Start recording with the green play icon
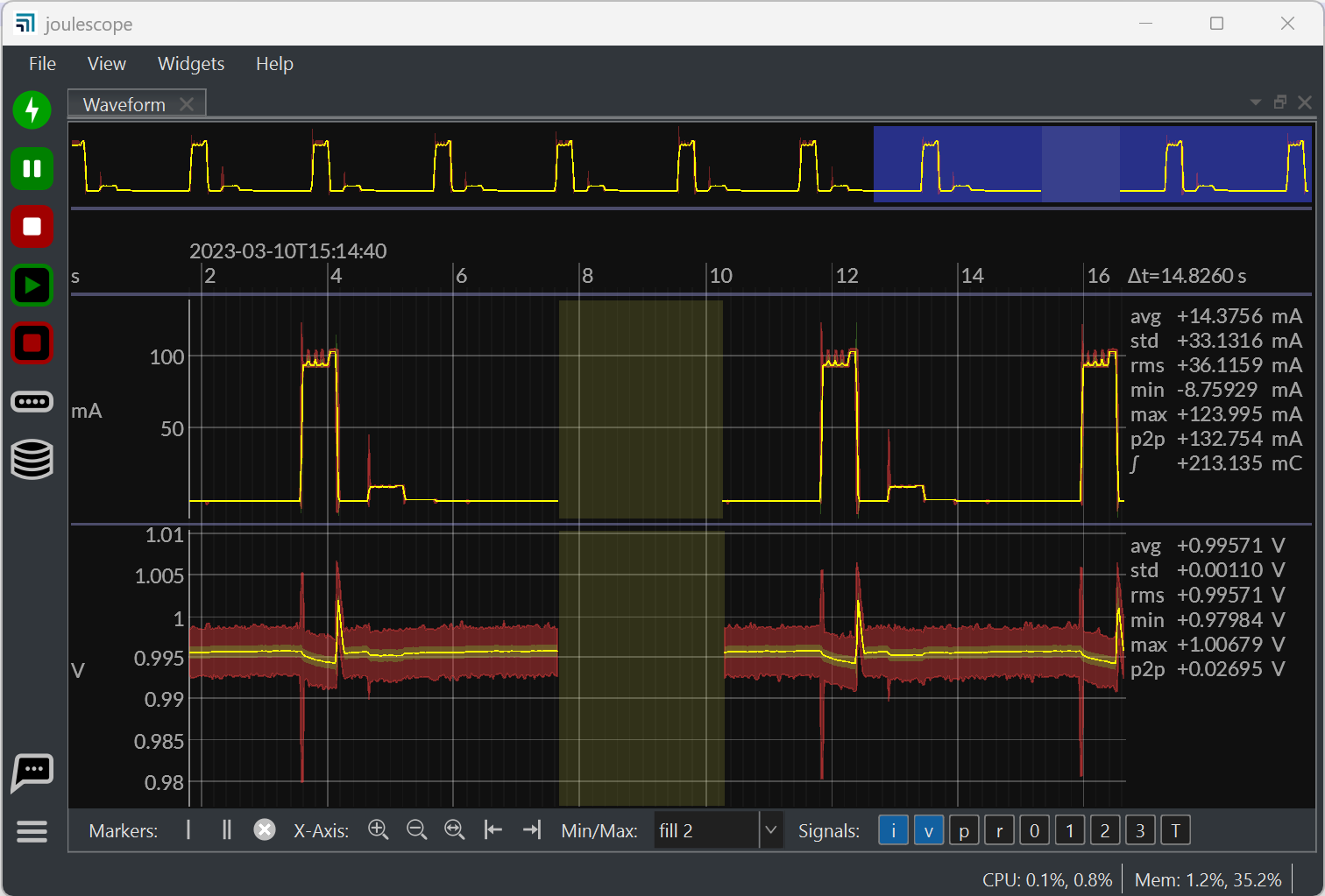 point(32,285)
